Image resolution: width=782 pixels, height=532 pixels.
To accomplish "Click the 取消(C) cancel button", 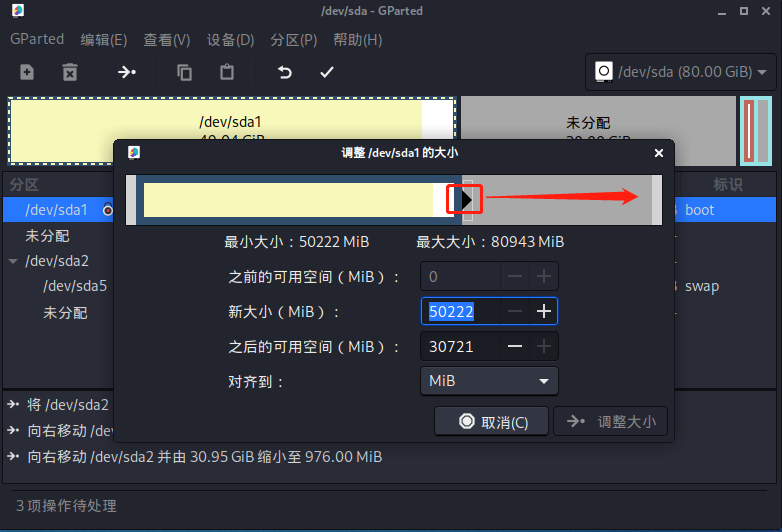I will (492, 422).
